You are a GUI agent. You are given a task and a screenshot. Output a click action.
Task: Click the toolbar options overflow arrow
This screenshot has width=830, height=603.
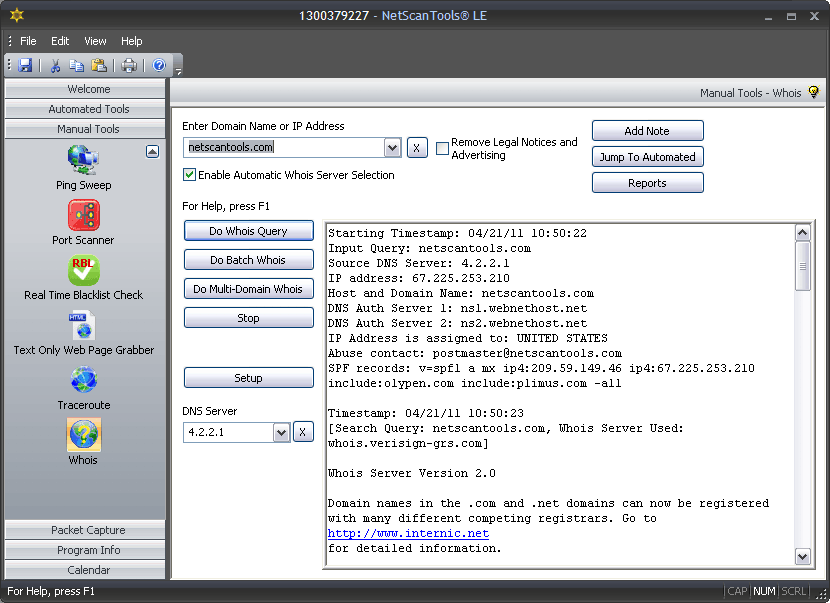coord(178,71)
